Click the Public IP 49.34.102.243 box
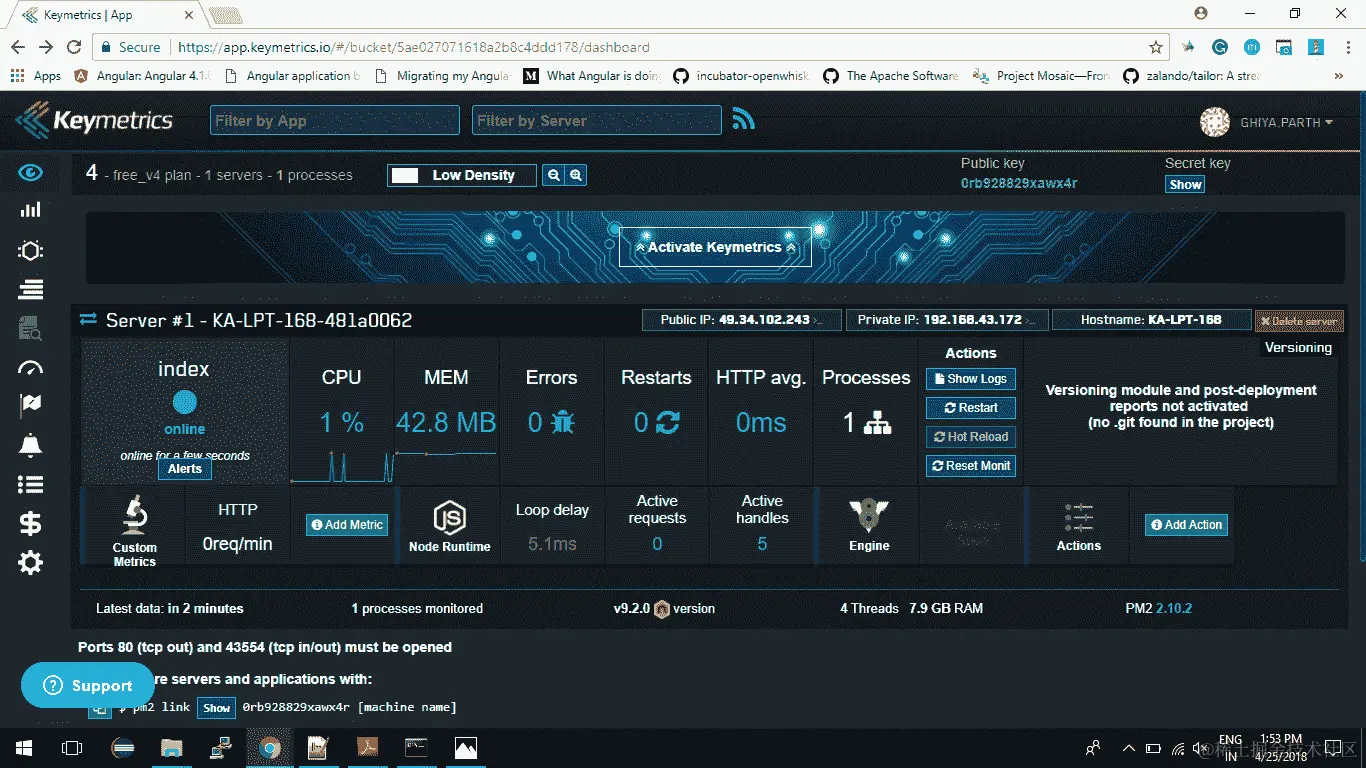The width and height of the screenshot is (1366, 768). click(x=742, y=320)
